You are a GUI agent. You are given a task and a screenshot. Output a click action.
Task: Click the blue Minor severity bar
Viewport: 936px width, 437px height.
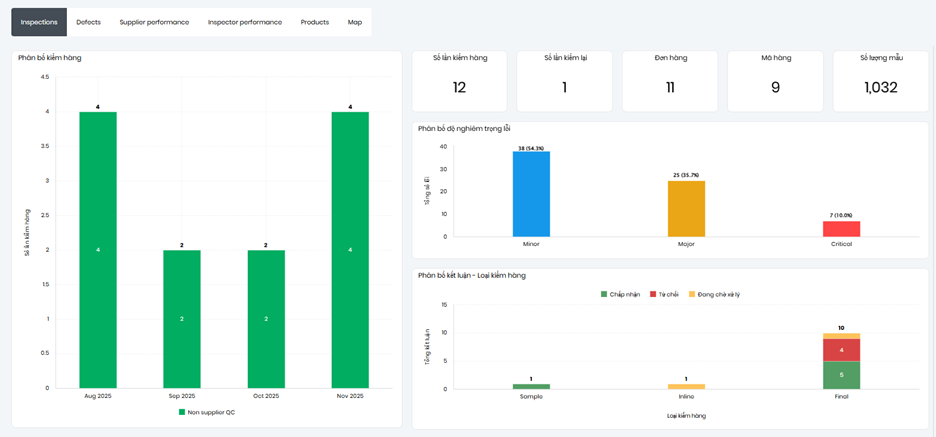pyautogui.click(x=531, y=194)
